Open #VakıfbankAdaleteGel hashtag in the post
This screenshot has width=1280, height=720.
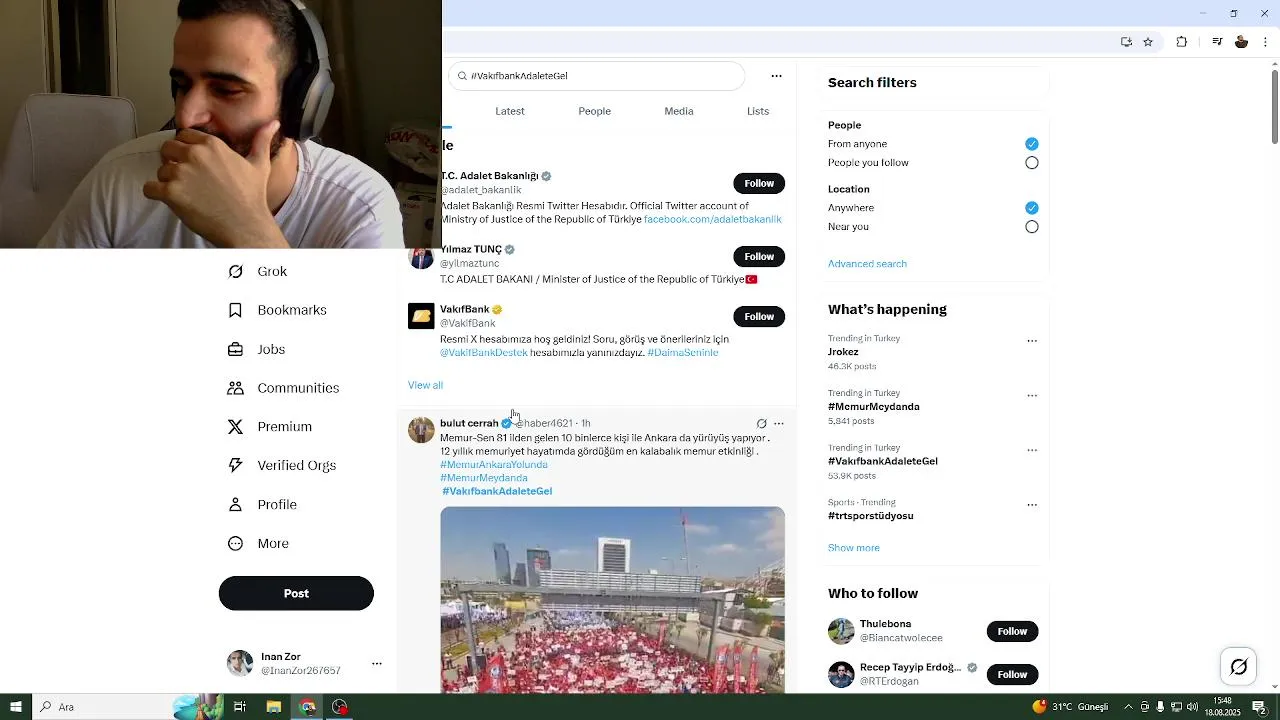pos(497,492)
